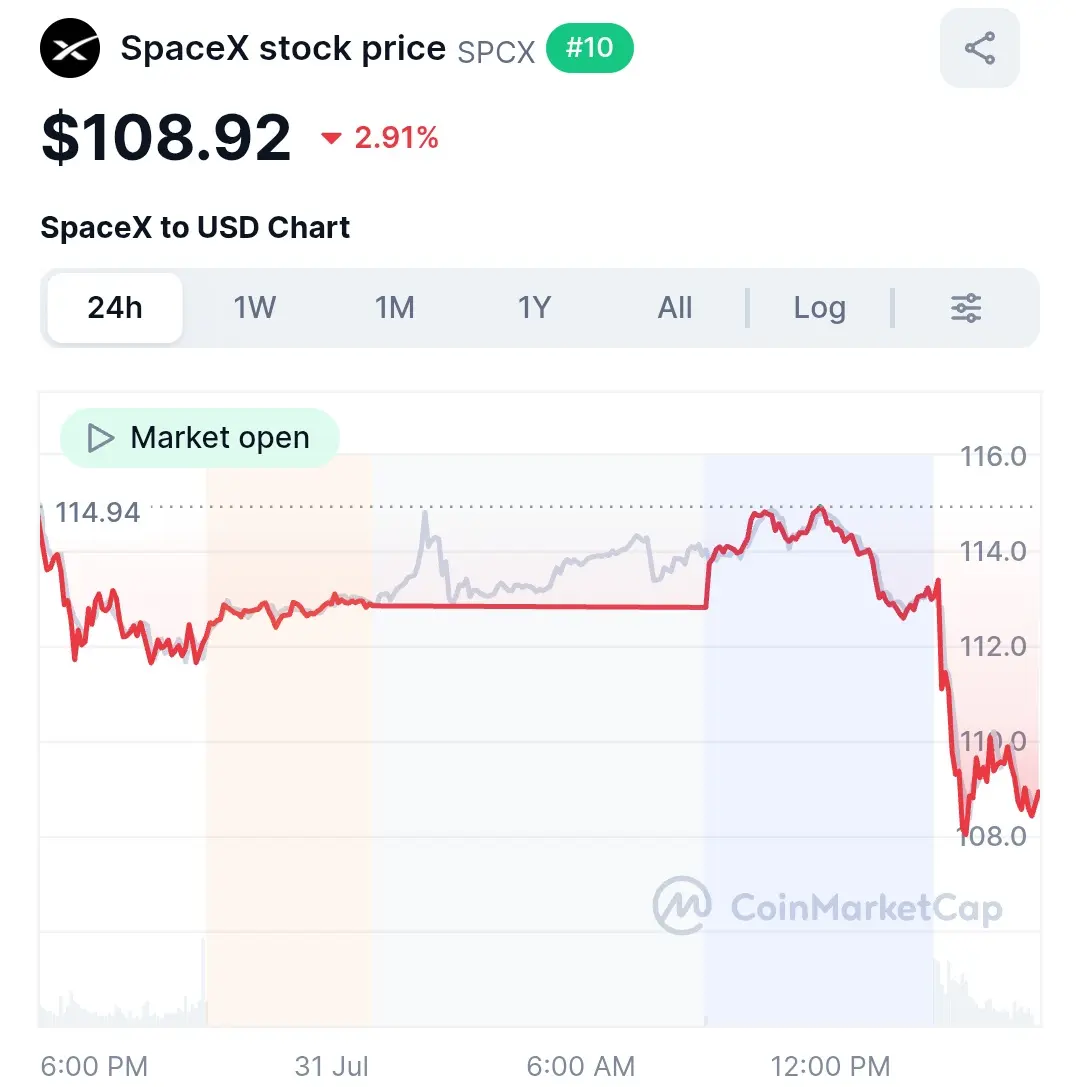Open chart settings sliders icon
Screen dimensions: 1080x1087
pyautogui.click(x=966, y=308)
